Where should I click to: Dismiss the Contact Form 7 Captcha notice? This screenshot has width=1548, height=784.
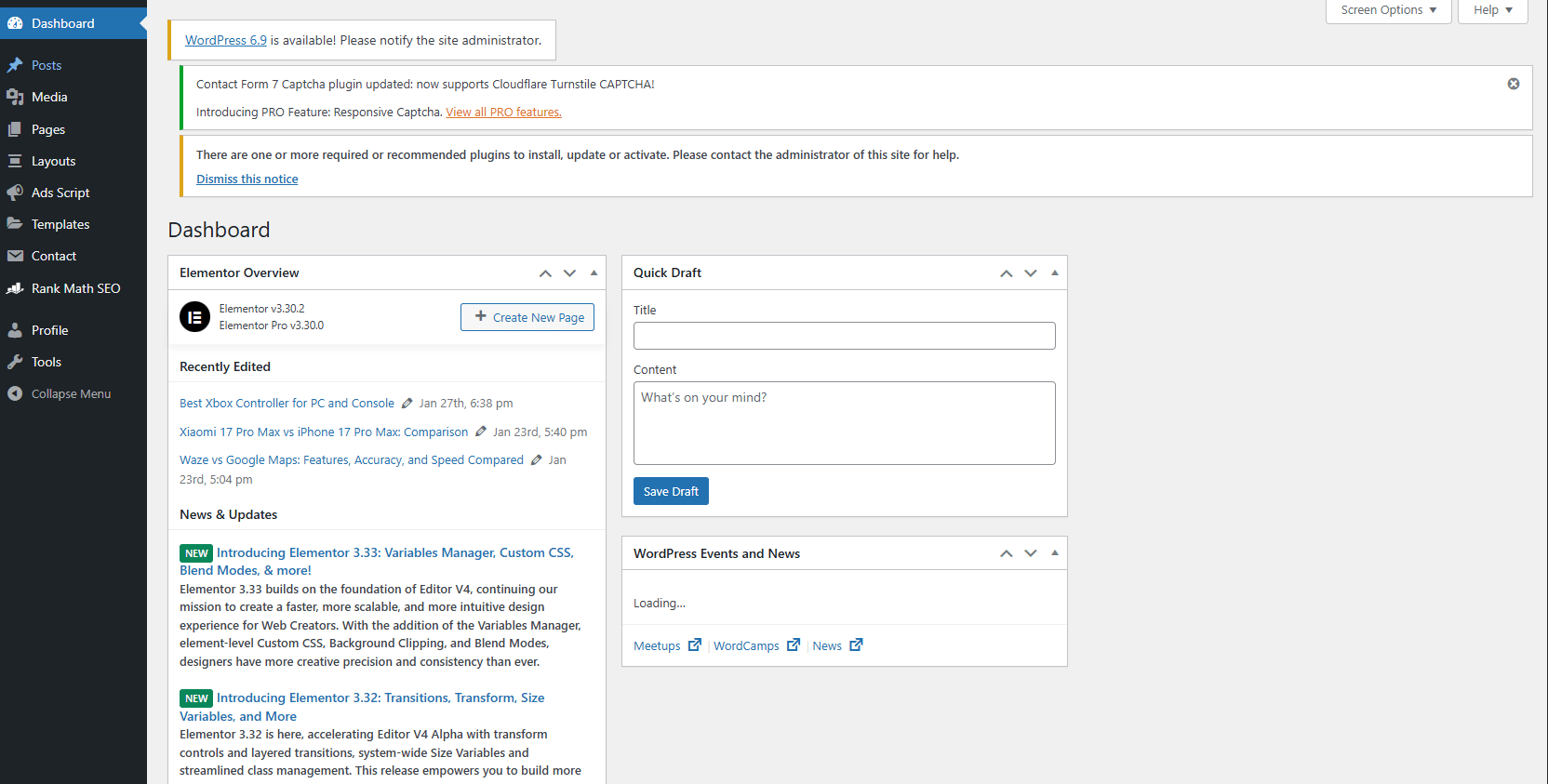1513,84
